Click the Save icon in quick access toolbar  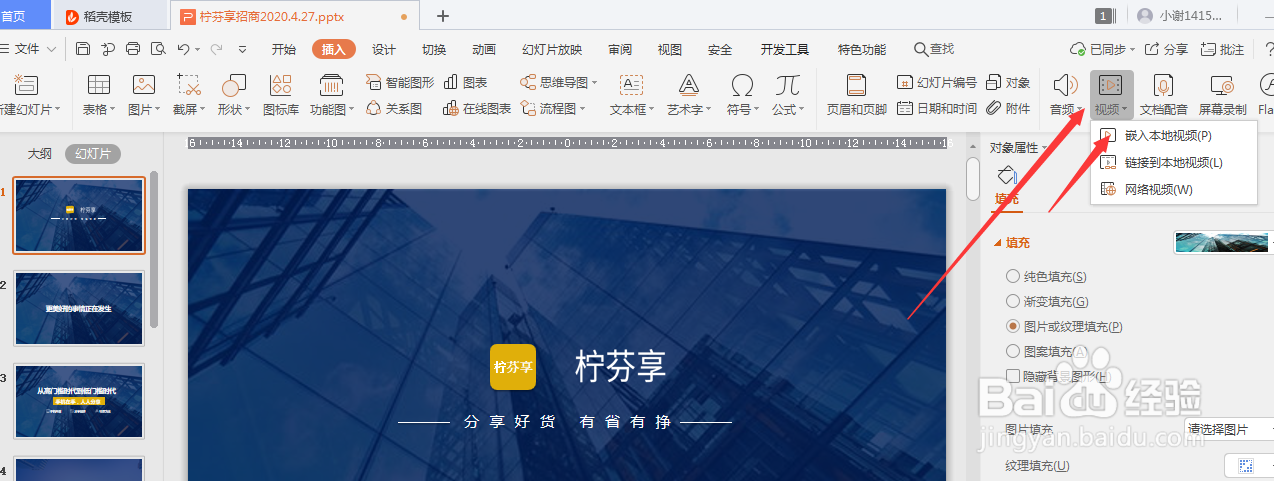click(x=82, y=49)
